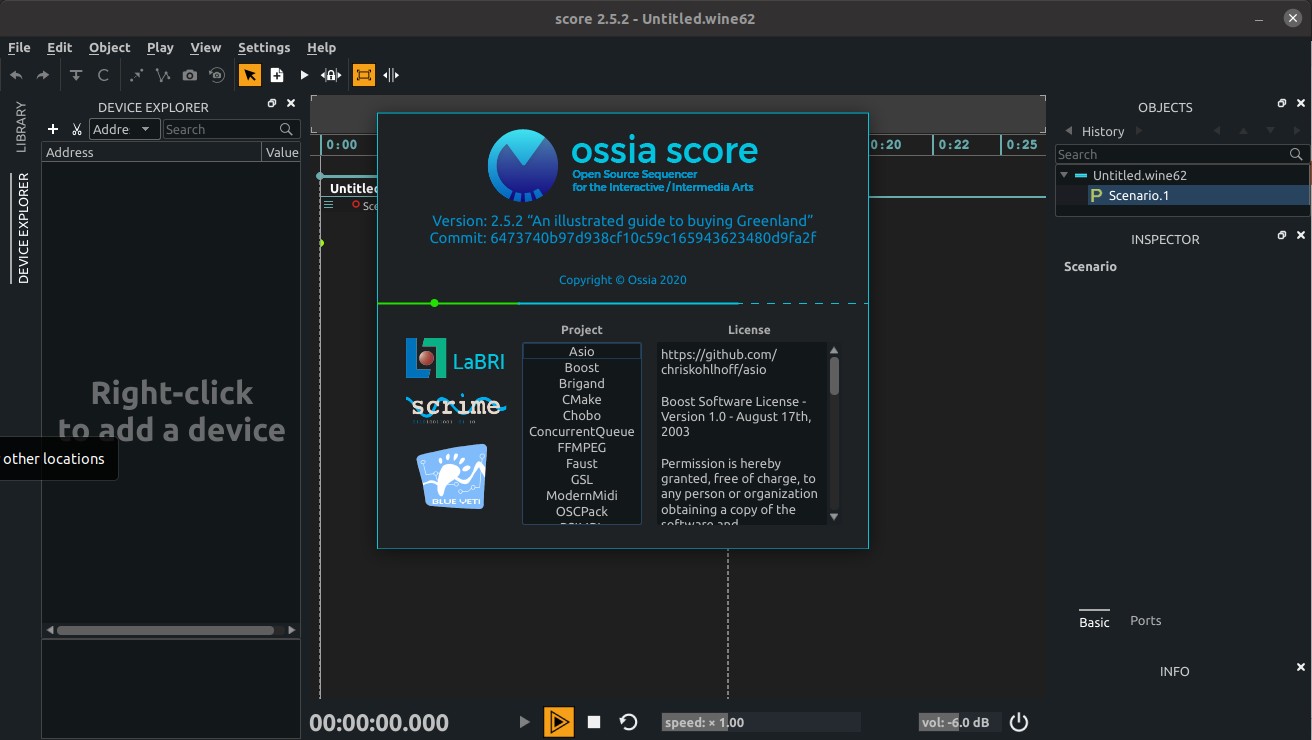Activate the Create tool with plus page icon
The height and width of the screenshot is (740, 1312).
point(277,75)
